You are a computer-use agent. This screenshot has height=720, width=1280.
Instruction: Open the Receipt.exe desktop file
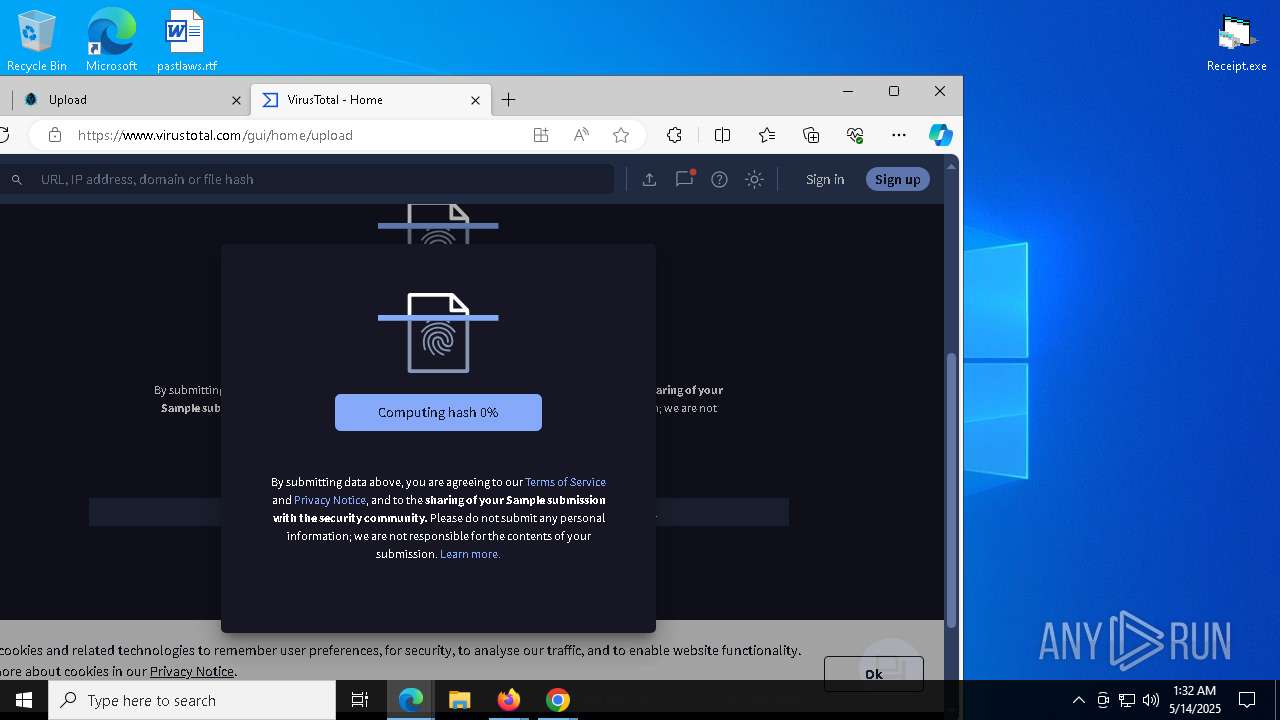1236,43
